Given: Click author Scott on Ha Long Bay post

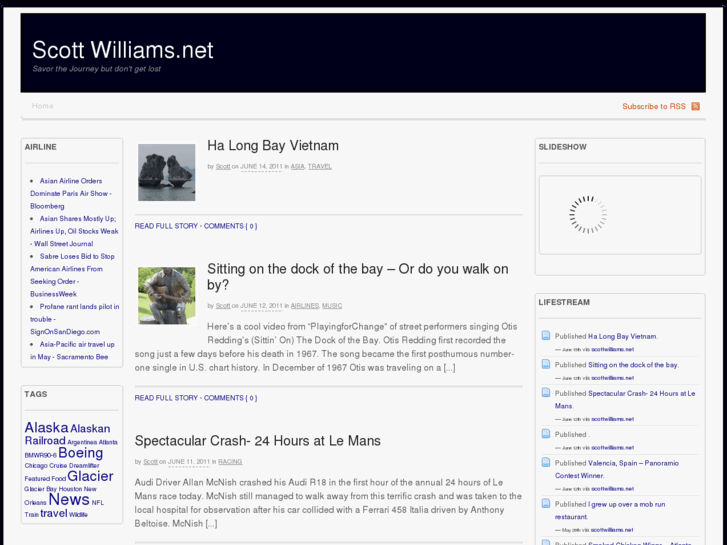Looking at the screenshot, I should pyautogui.click(x=223, y=167).
